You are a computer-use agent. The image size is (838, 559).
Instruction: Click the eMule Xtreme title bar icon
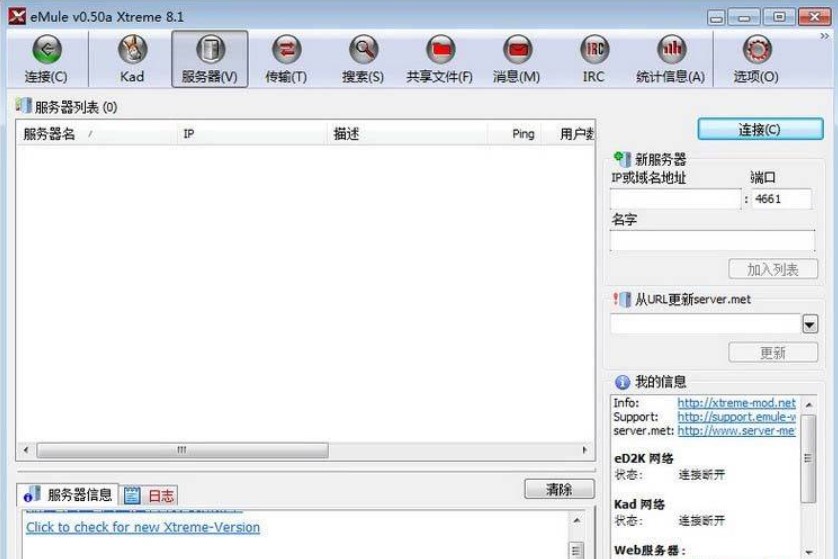tap(17, 17)
